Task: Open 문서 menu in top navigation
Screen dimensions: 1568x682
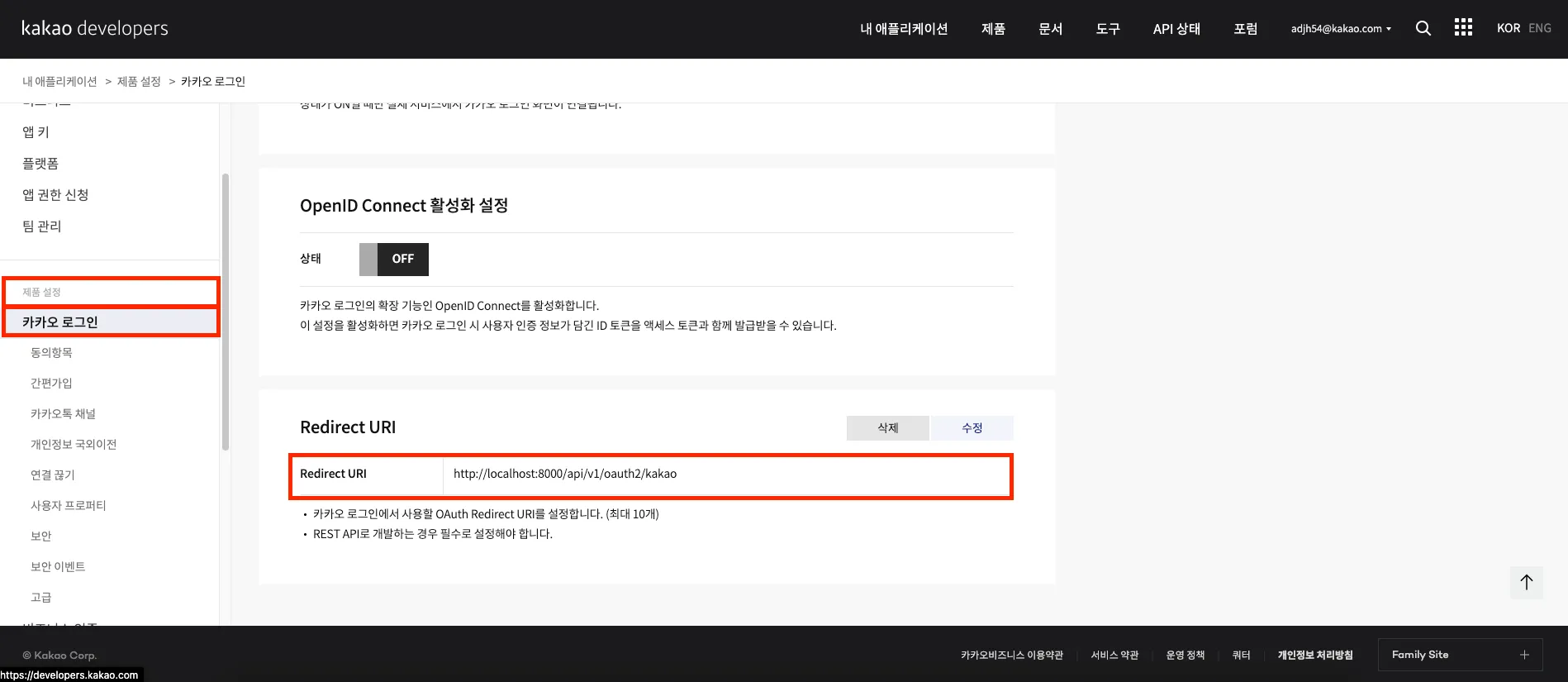Action: [1050, 29]
